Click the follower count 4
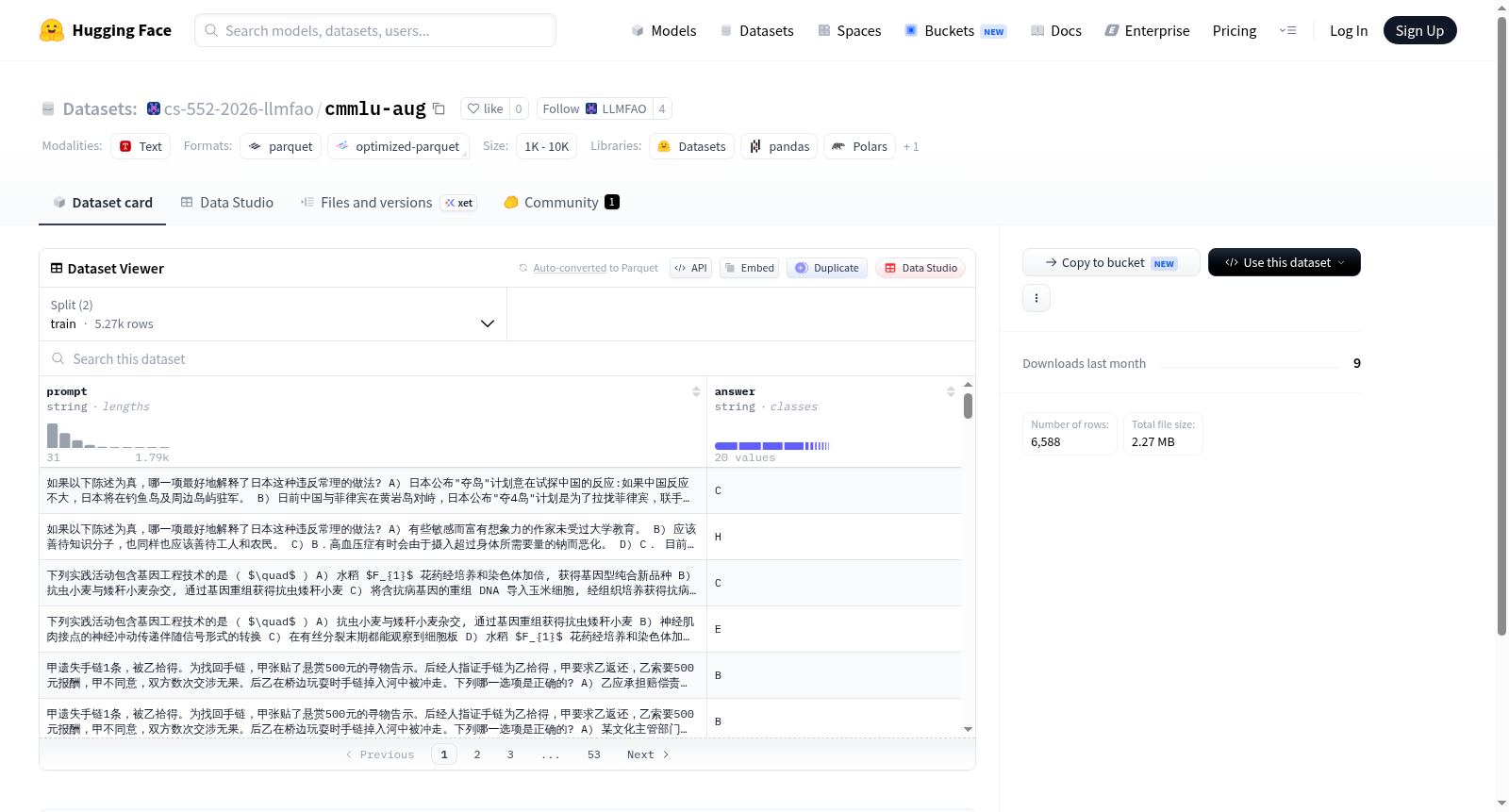 (662, 108)
